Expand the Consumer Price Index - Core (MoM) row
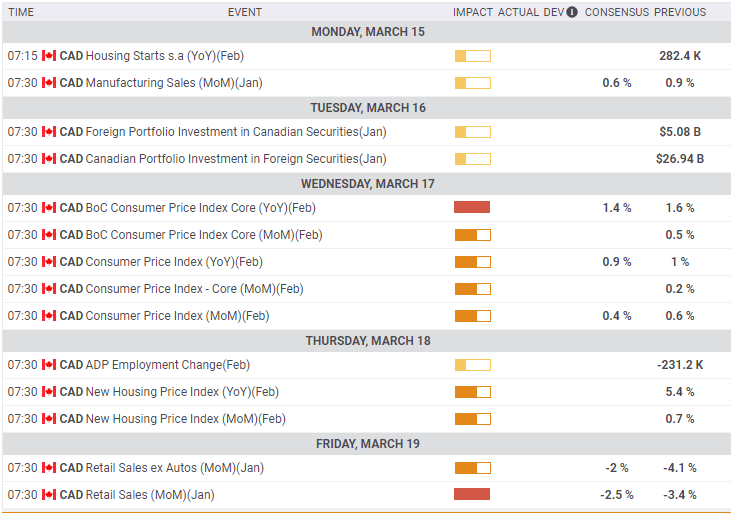 coord(195,289)
